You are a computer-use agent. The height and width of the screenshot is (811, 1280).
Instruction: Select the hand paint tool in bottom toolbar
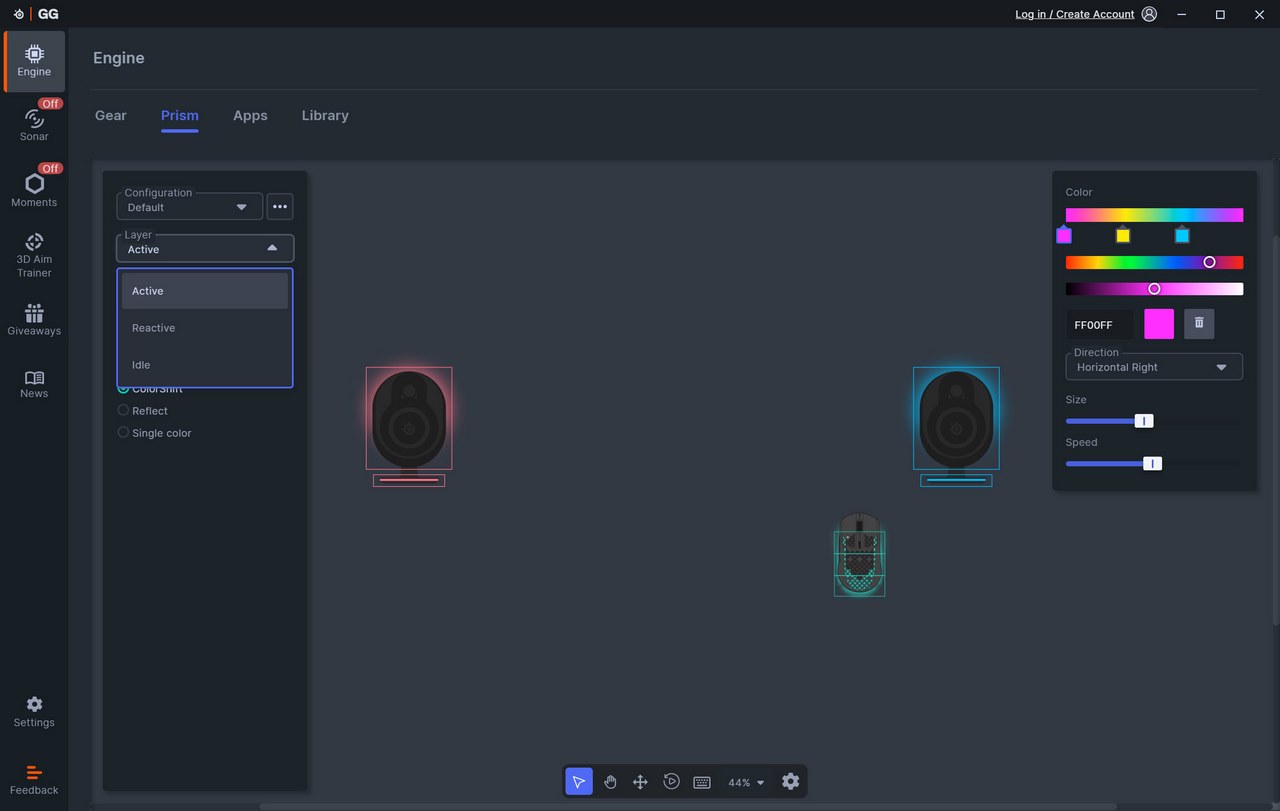tap(610, 782)
